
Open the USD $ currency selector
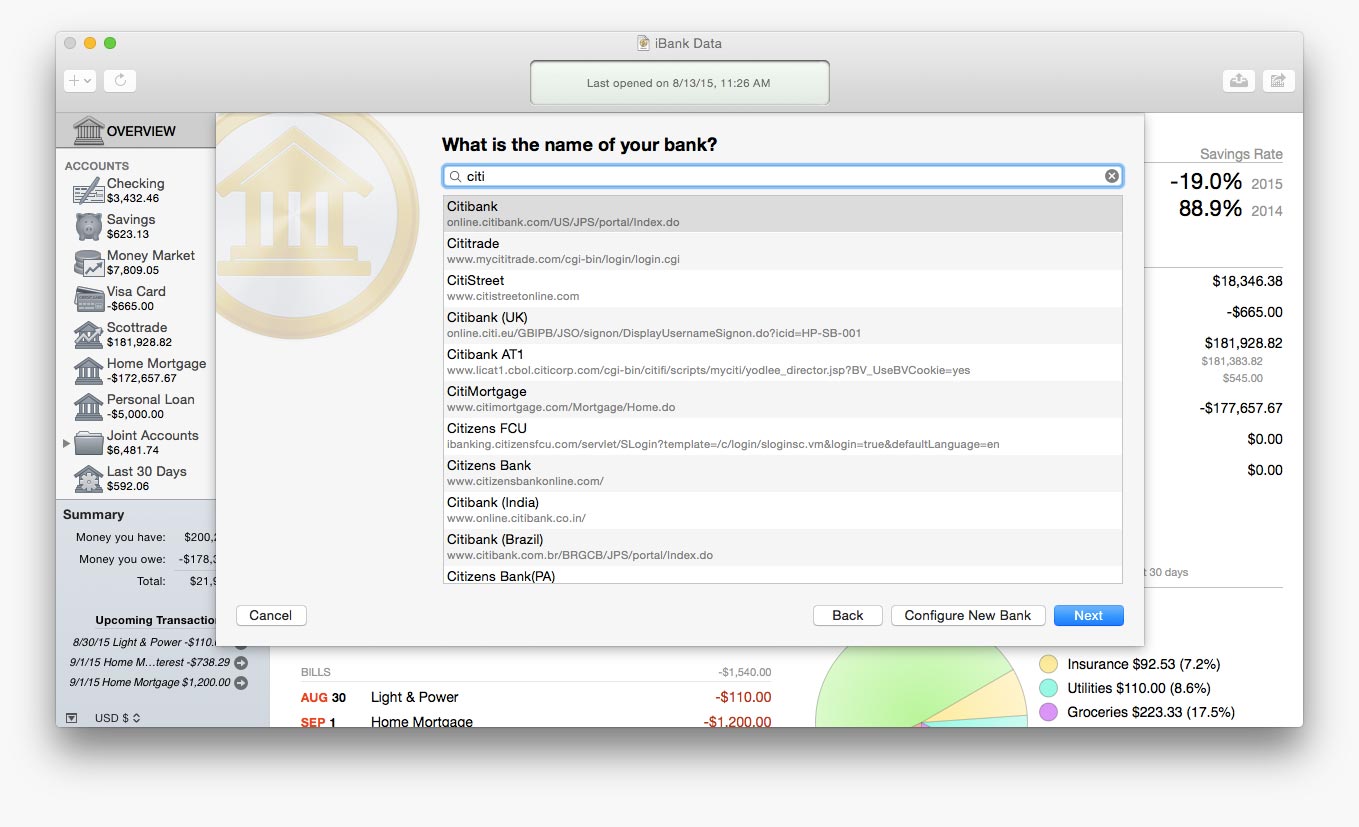point(117,718)
